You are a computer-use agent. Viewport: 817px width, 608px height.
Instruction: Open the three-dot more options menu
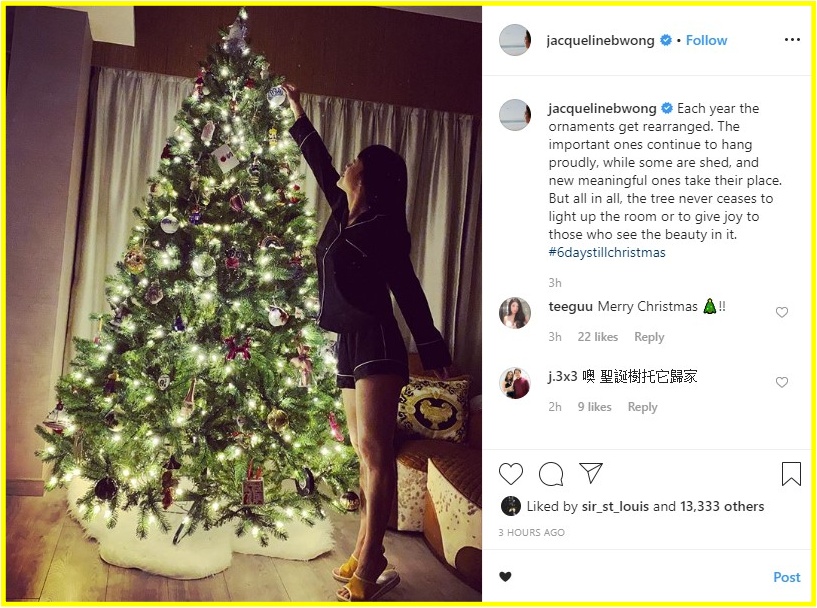click(792, 40)
